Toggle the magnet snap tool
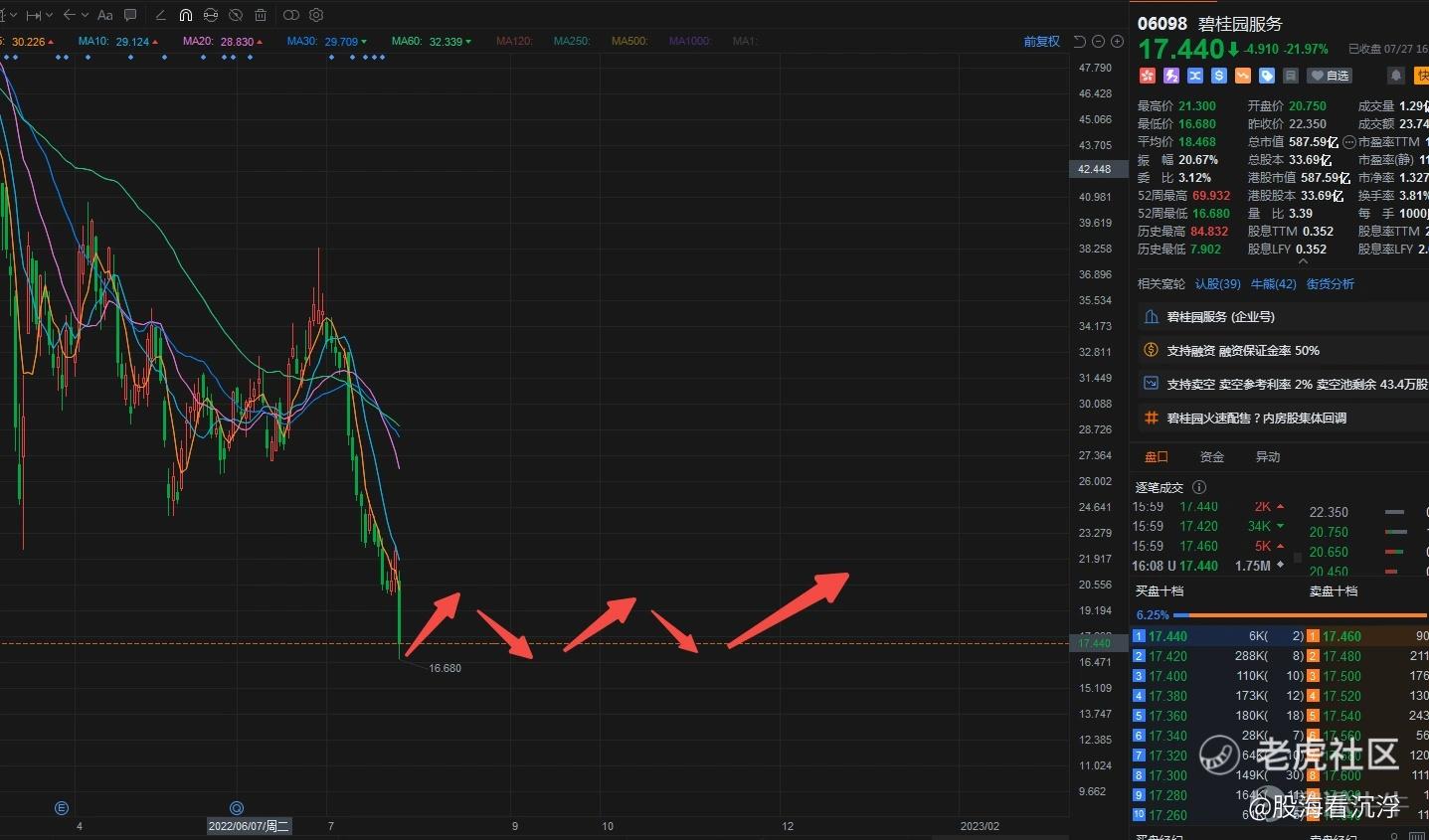Image resolution: width=1429 pixels, height=840 pixels. pyautogui.click(x=186, y=15)
